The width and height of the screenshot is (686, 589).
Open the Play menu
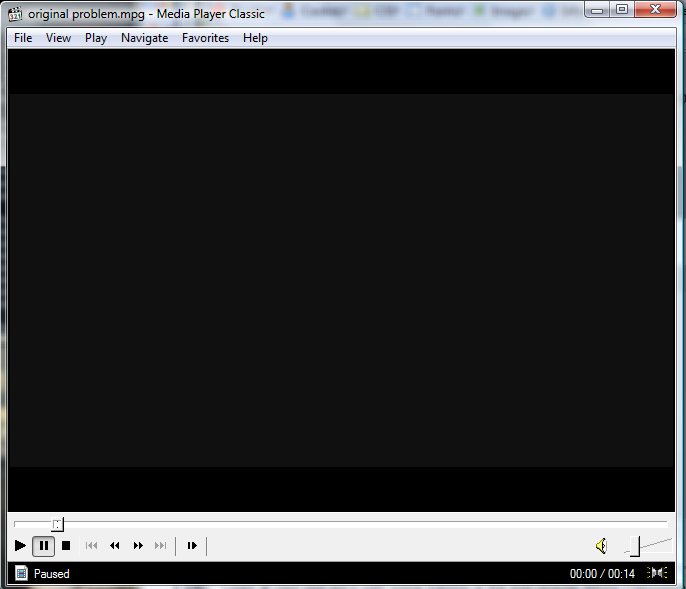[x=96, y=38]
